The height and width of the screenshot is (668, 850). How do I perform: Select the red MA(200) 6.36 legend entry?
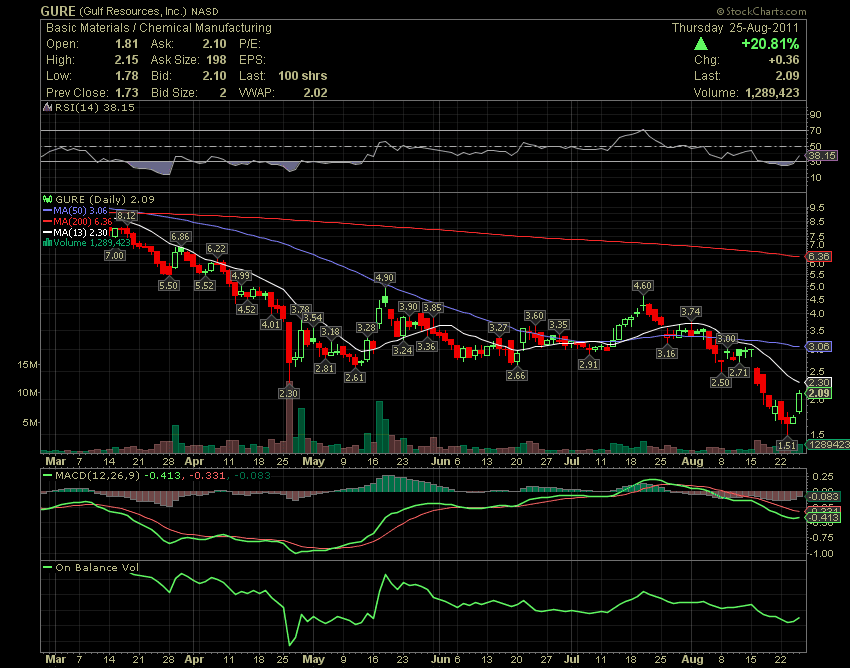(77, 221)
